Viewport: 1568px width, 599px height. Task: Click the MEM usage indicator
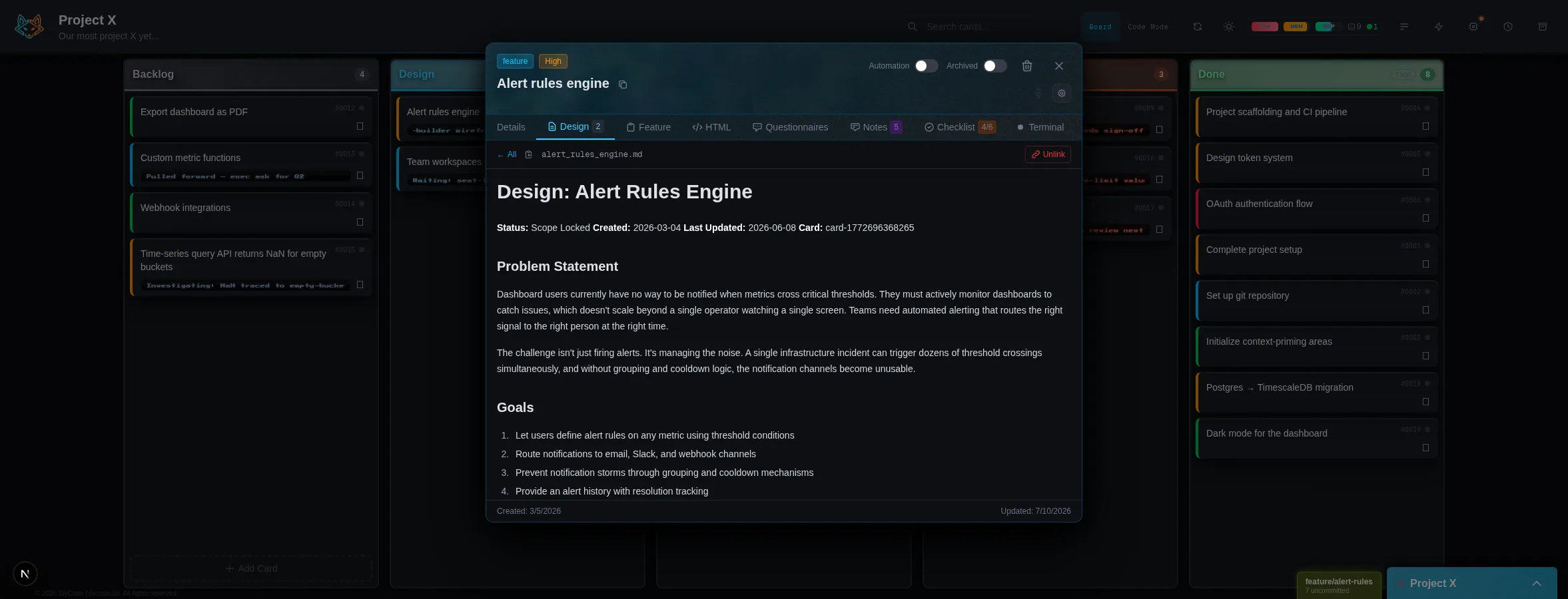point(1296,27)
